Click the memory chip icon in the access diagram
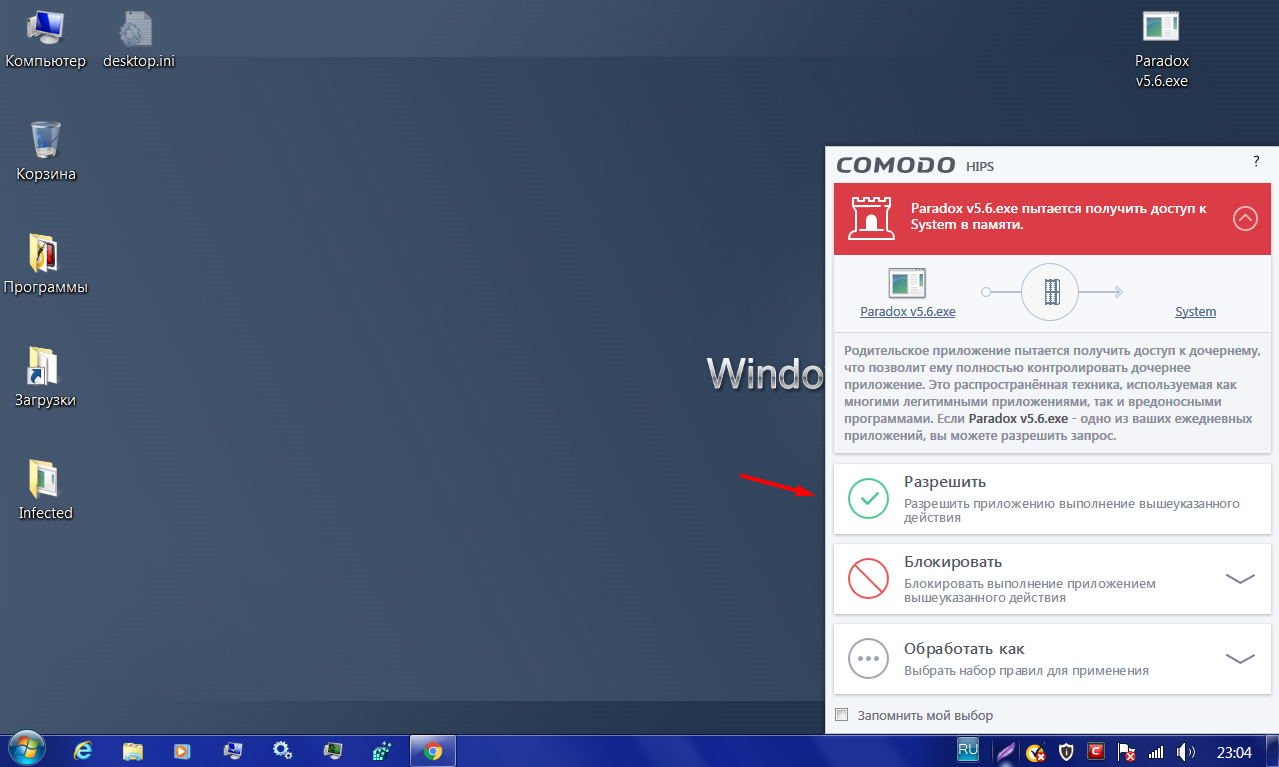 coord(1050,292)
